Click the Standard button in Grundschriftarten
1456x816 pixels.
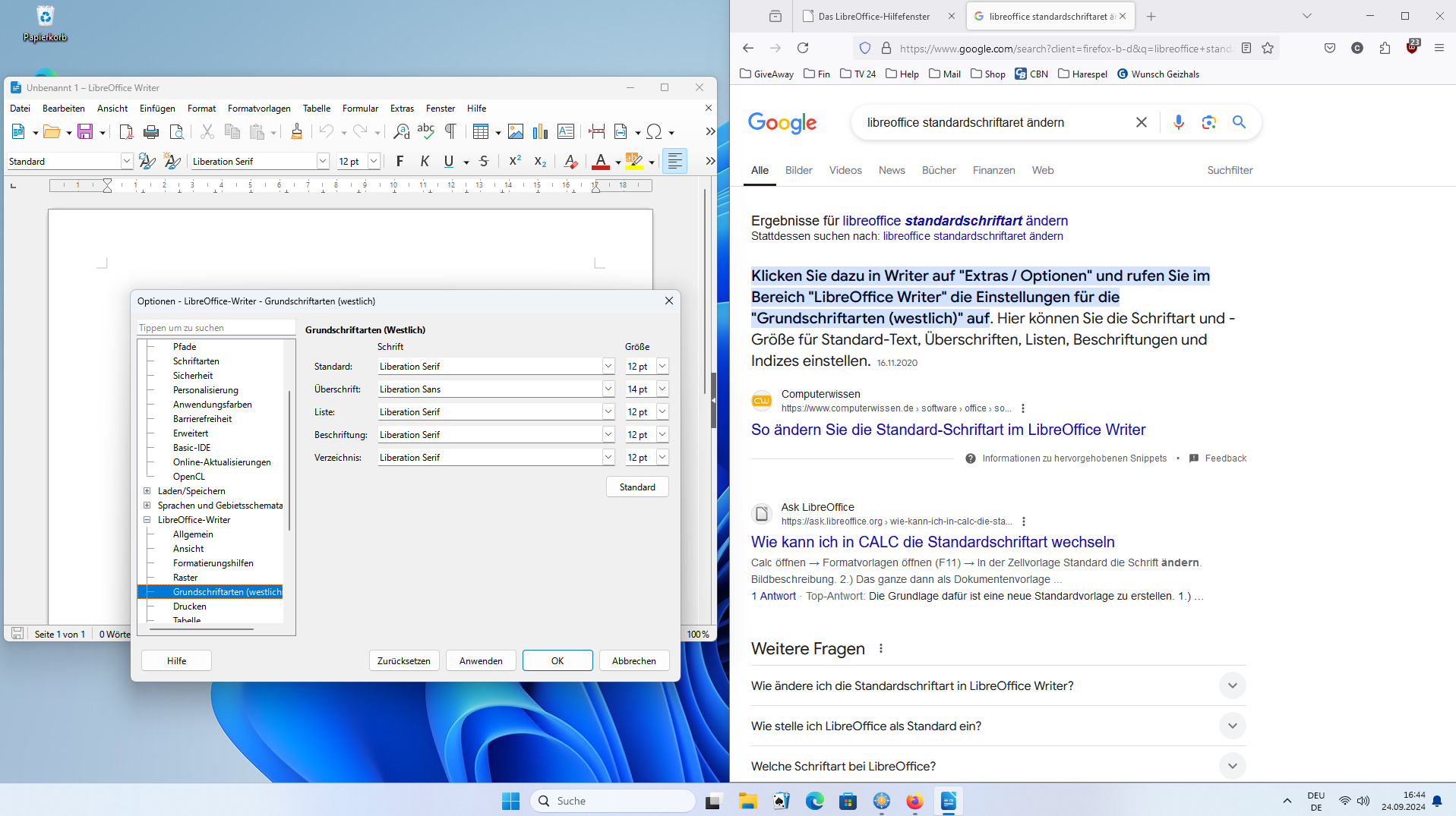click(x=637, y=487)
